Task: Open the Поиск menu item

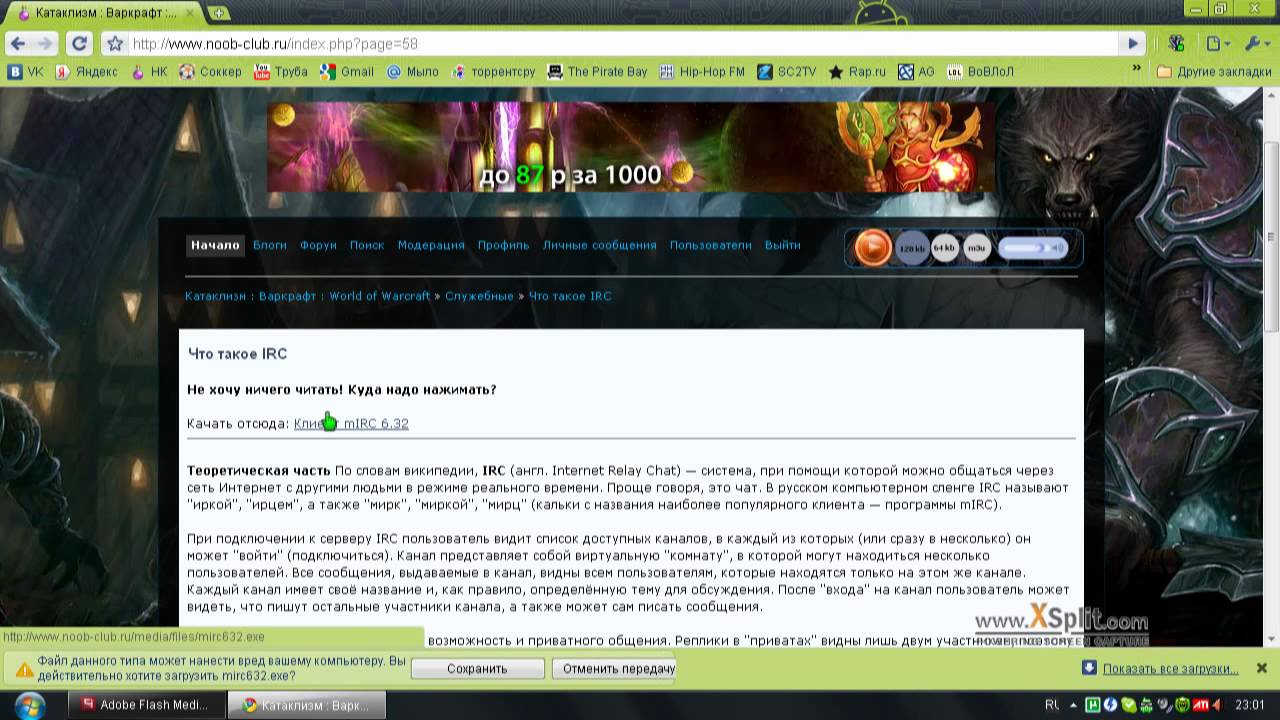Action: tap(367, 245)
